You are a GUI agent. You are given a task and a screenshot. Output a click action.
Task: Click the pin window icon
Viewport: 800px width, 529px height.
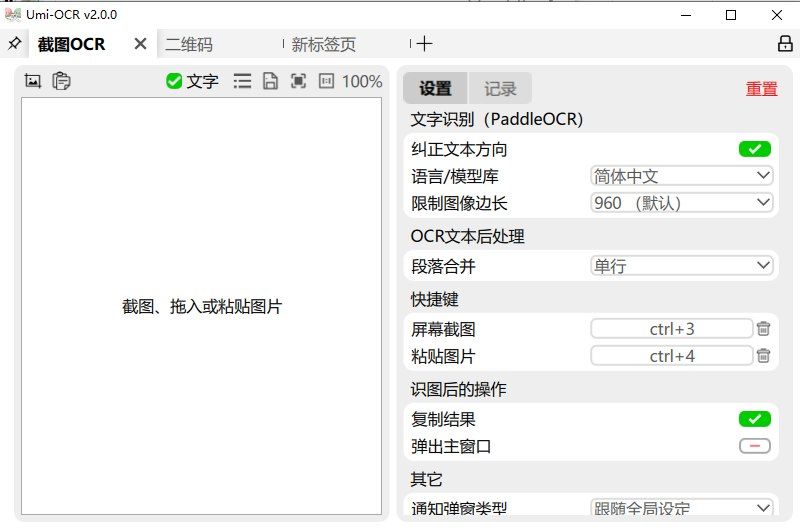pos(14,44)
